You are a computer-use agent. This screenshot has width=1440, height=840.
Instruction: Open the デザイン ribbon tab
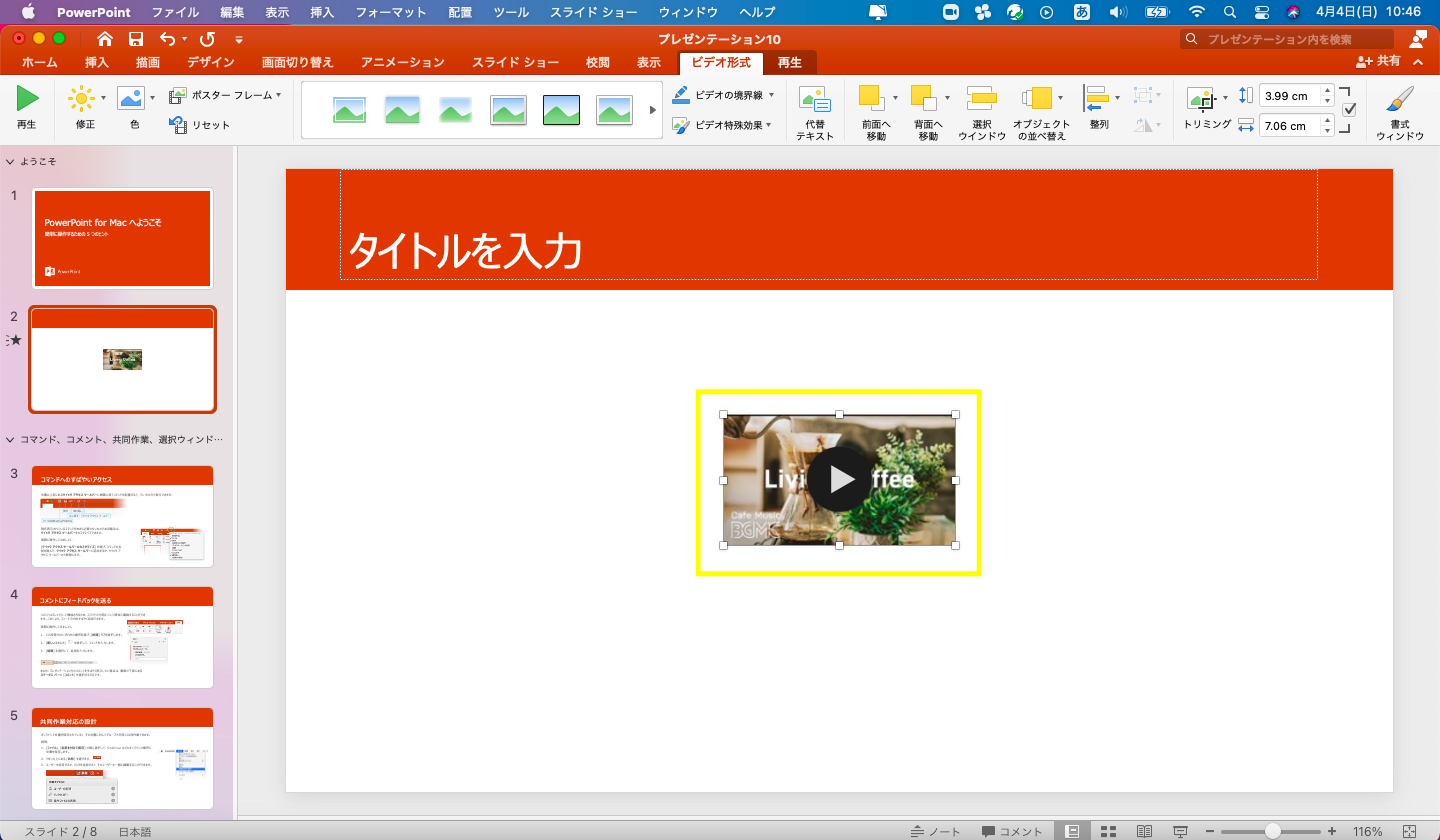pos(210,62)
